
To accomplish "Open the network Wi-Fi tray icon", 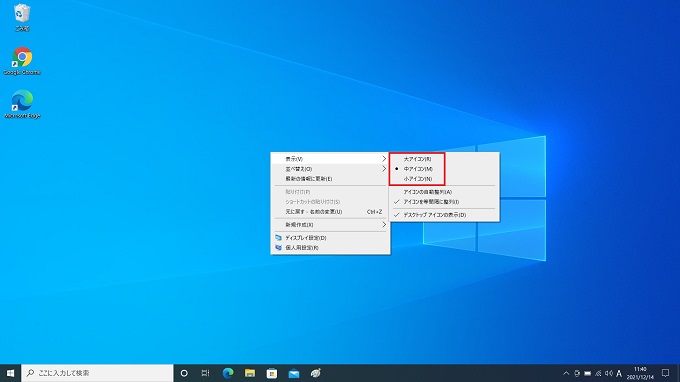I will tap(598, 373).
